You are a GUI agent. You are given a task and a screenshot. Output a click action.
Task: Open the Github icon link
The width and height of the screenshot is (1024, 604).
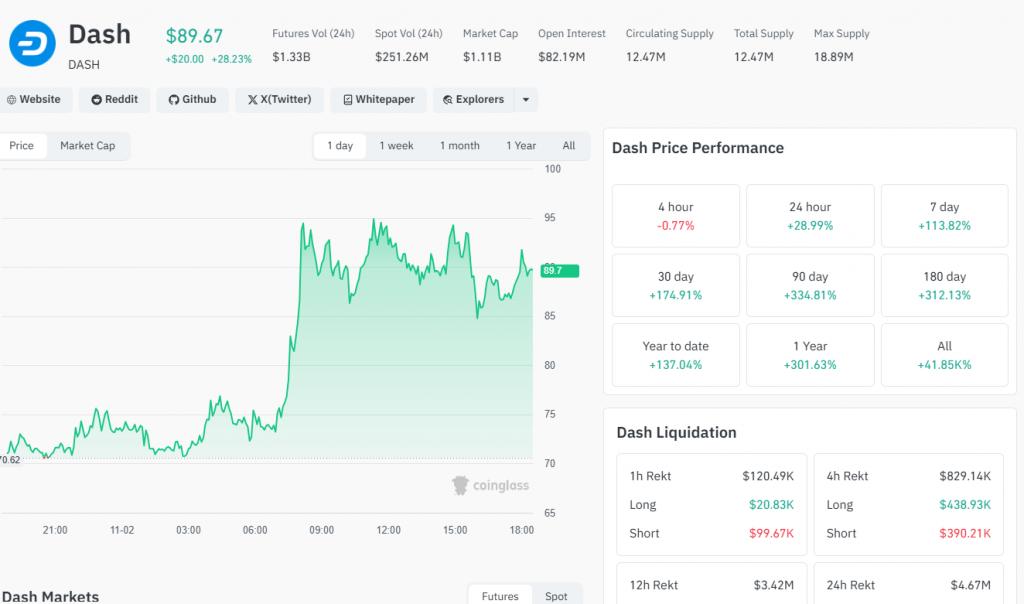173,100
